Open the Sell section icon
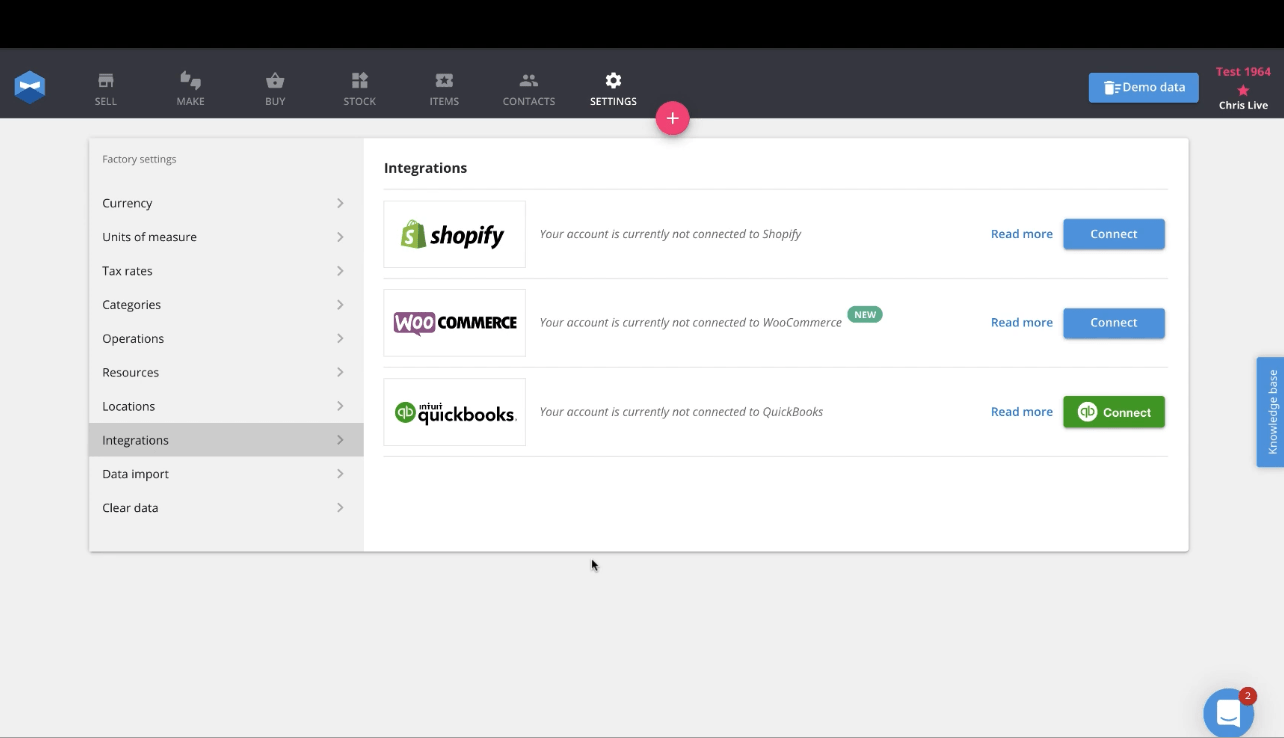 tap(105, 81)
